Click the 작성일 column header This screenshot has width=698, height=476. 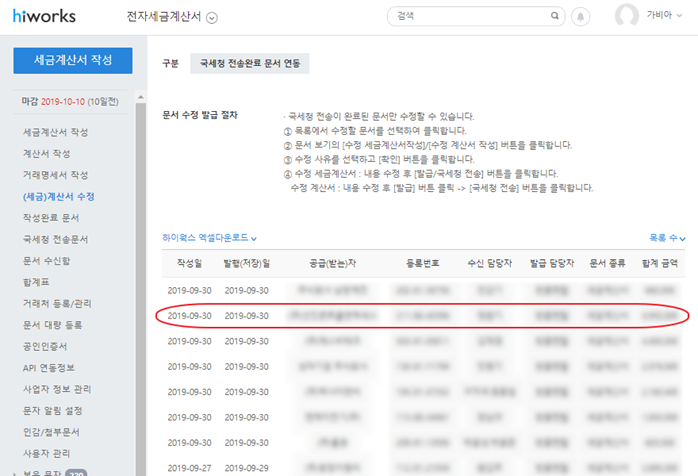[189, 263]
